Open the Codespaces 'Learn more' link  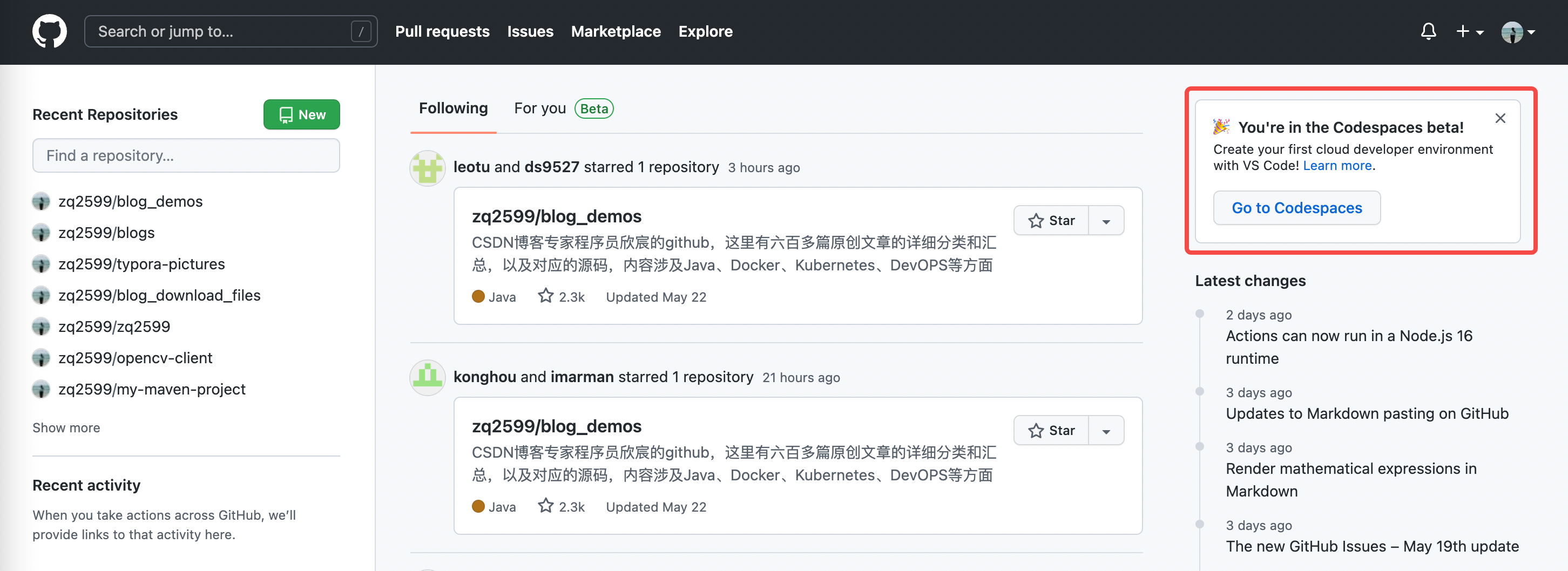pyautogui.click(x=1337, y=165)
